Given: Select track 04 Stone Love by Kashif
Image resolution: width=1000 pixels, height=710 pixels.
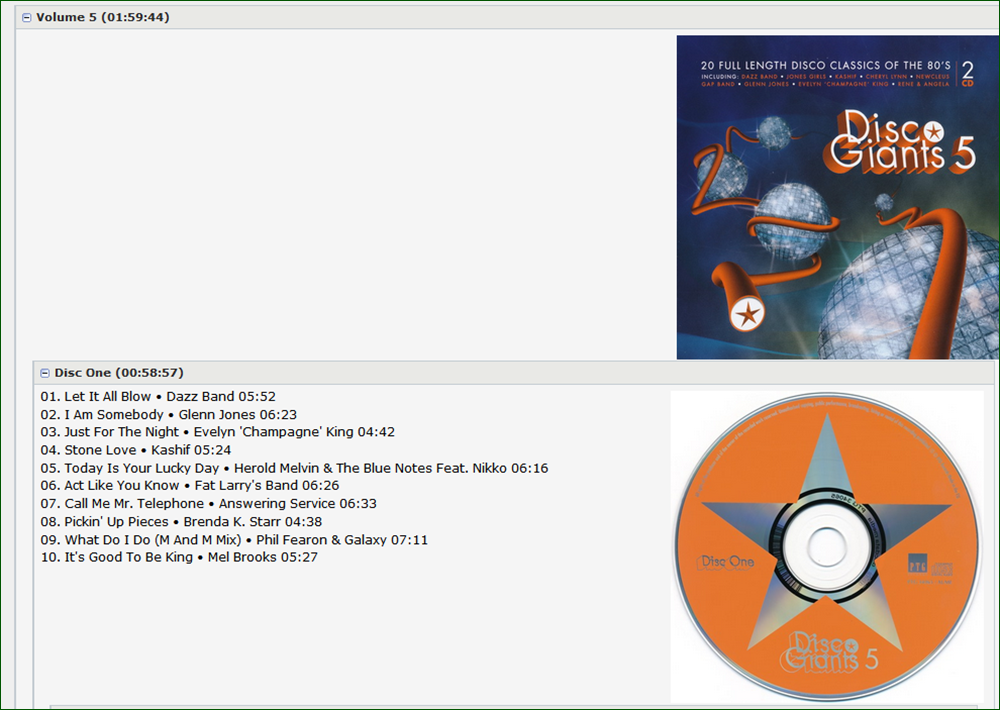Looking at the screenshot, I should pyautogui.click(x=136, y=450).
